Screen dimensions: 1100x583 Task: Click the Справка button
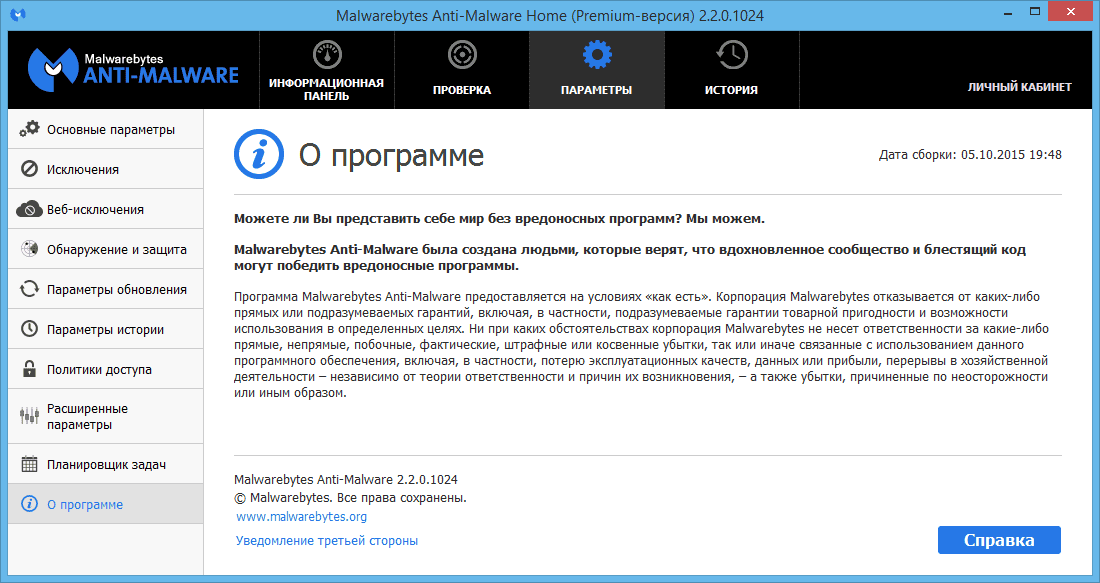[x=999, y=540]
